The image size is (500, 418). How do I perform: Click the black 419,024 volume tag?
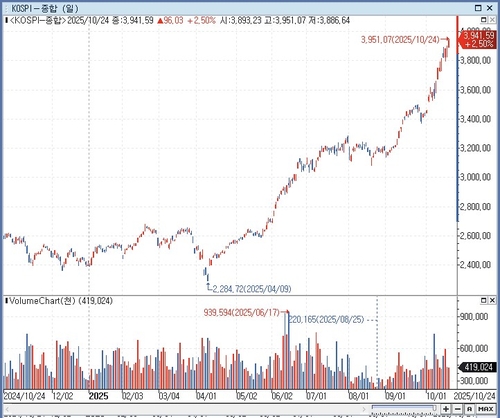coord(478,367)
